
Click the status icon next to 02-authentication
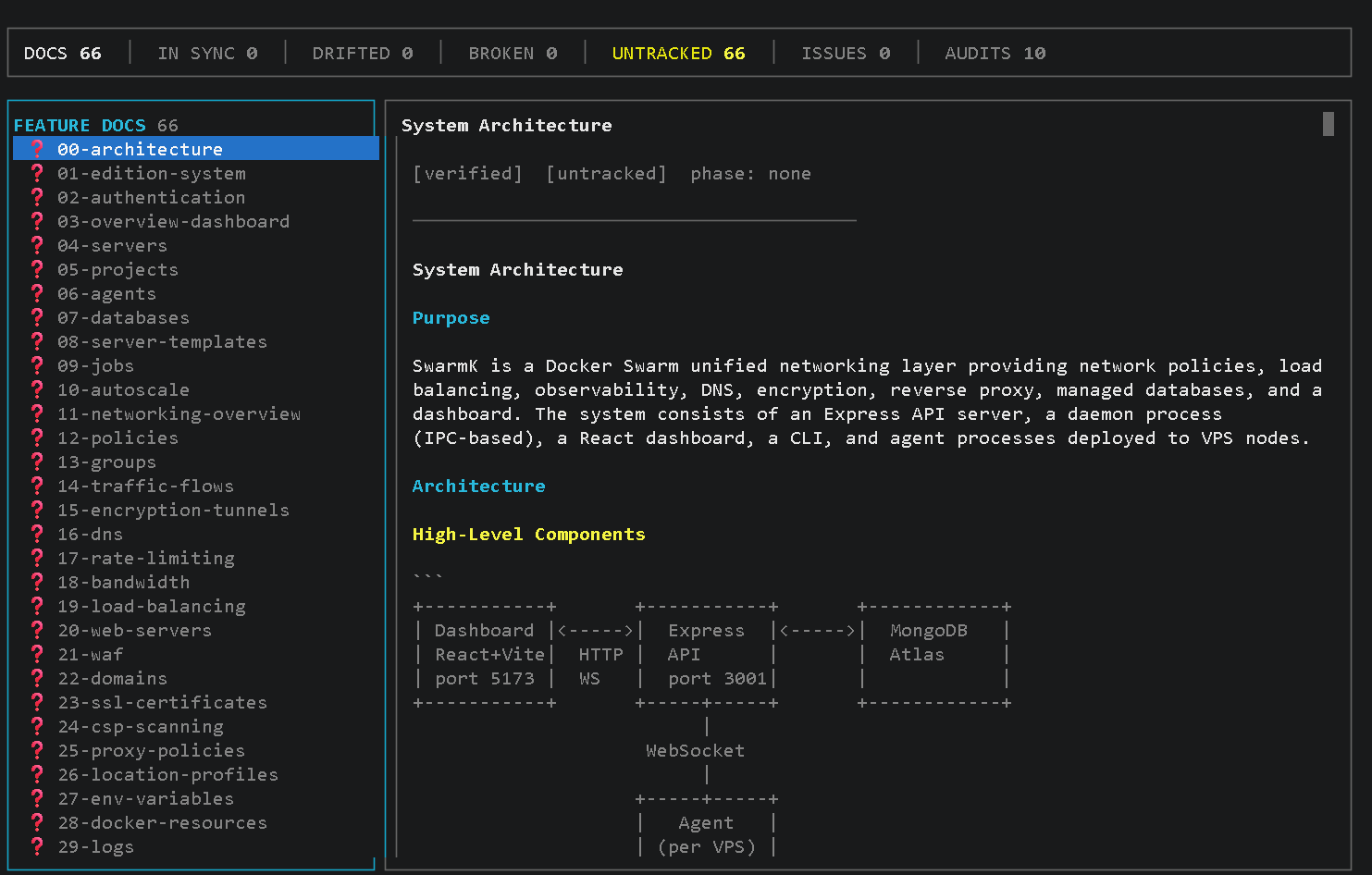click(x=37, y=197)
